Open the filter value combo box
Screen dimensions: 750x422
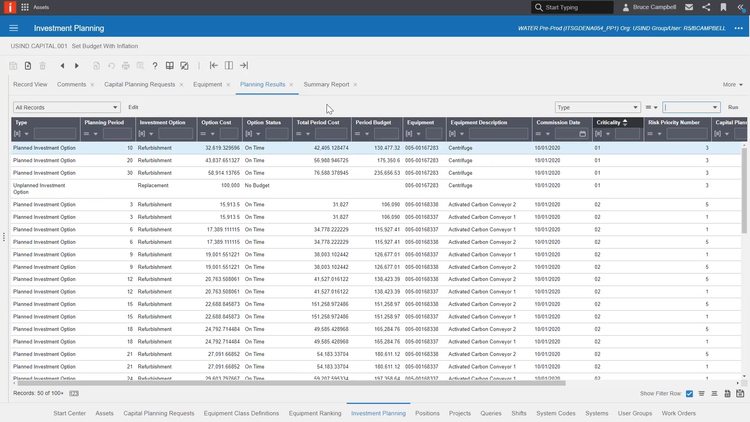pyautogui.click(x=691, y=107)
